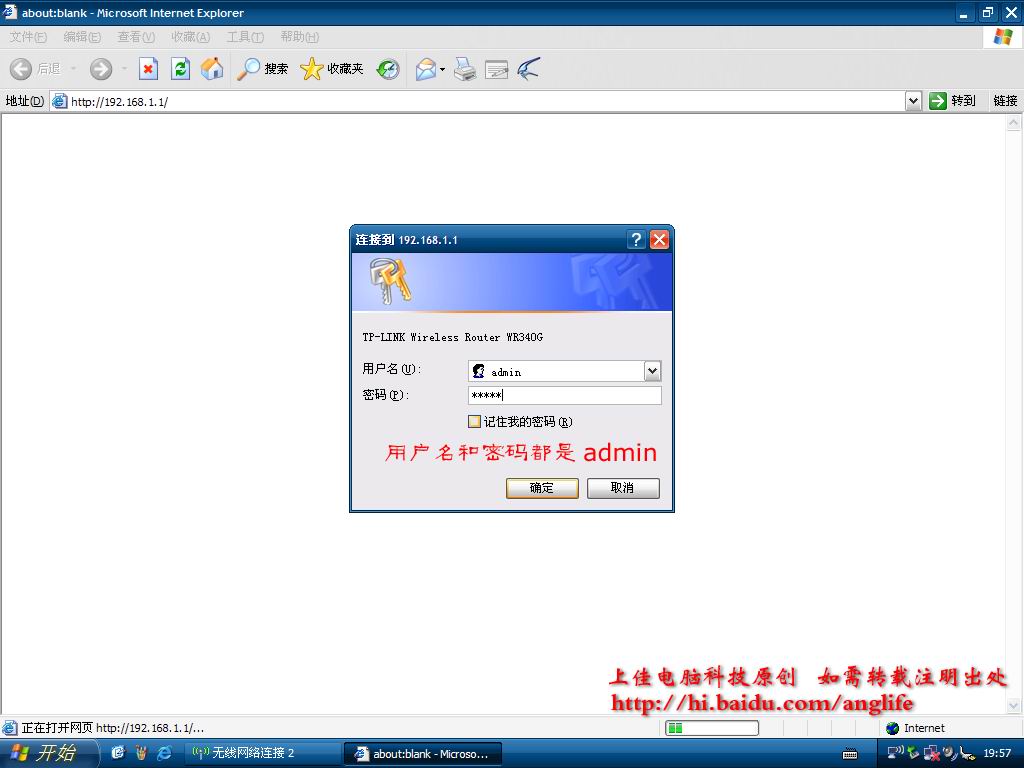1024x768 pixels.
Task: Go to the home page icon
Action: [212, 69]
